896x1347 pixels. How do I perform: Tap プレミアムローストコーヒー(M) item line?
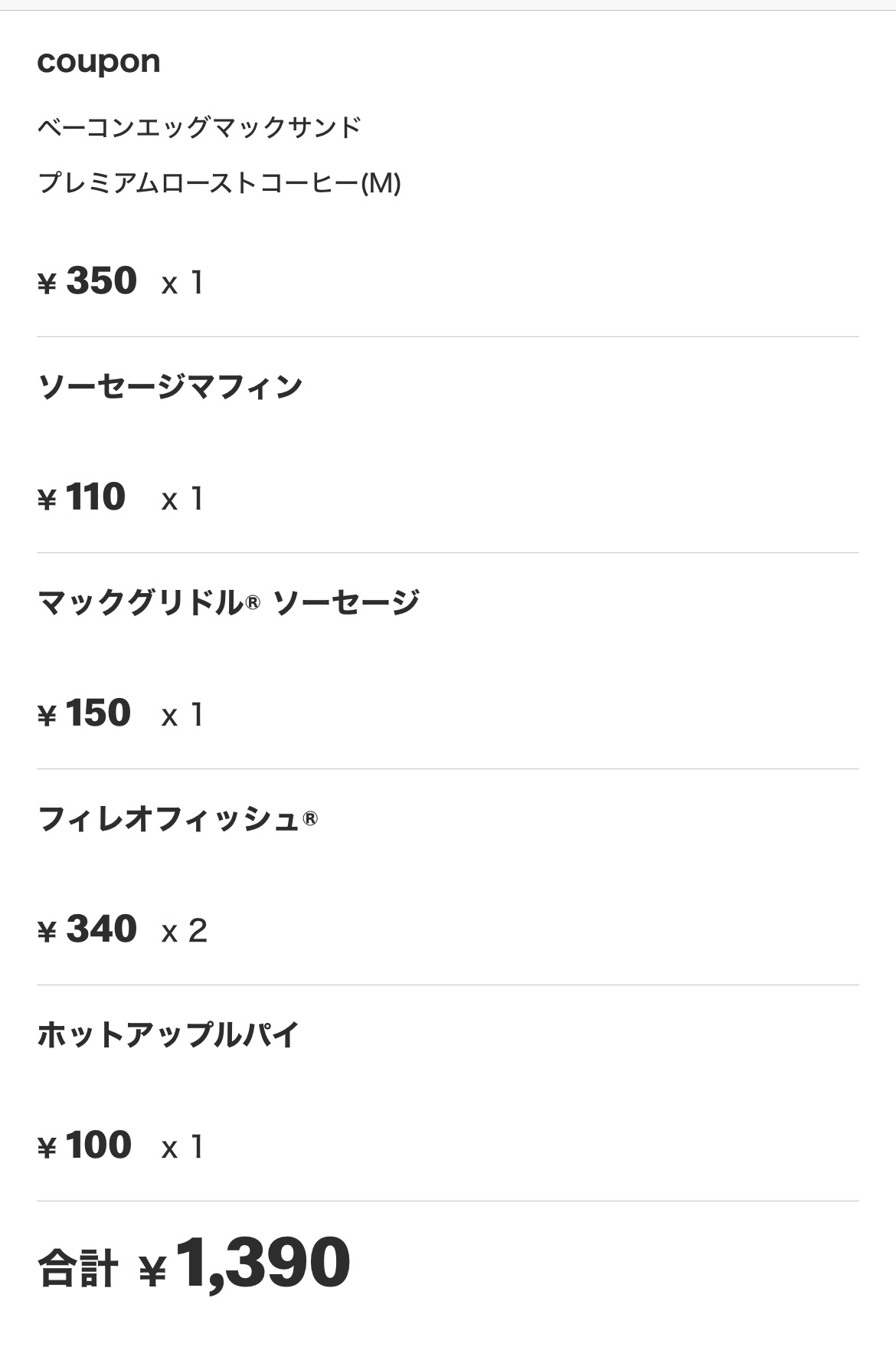point(219,183)
